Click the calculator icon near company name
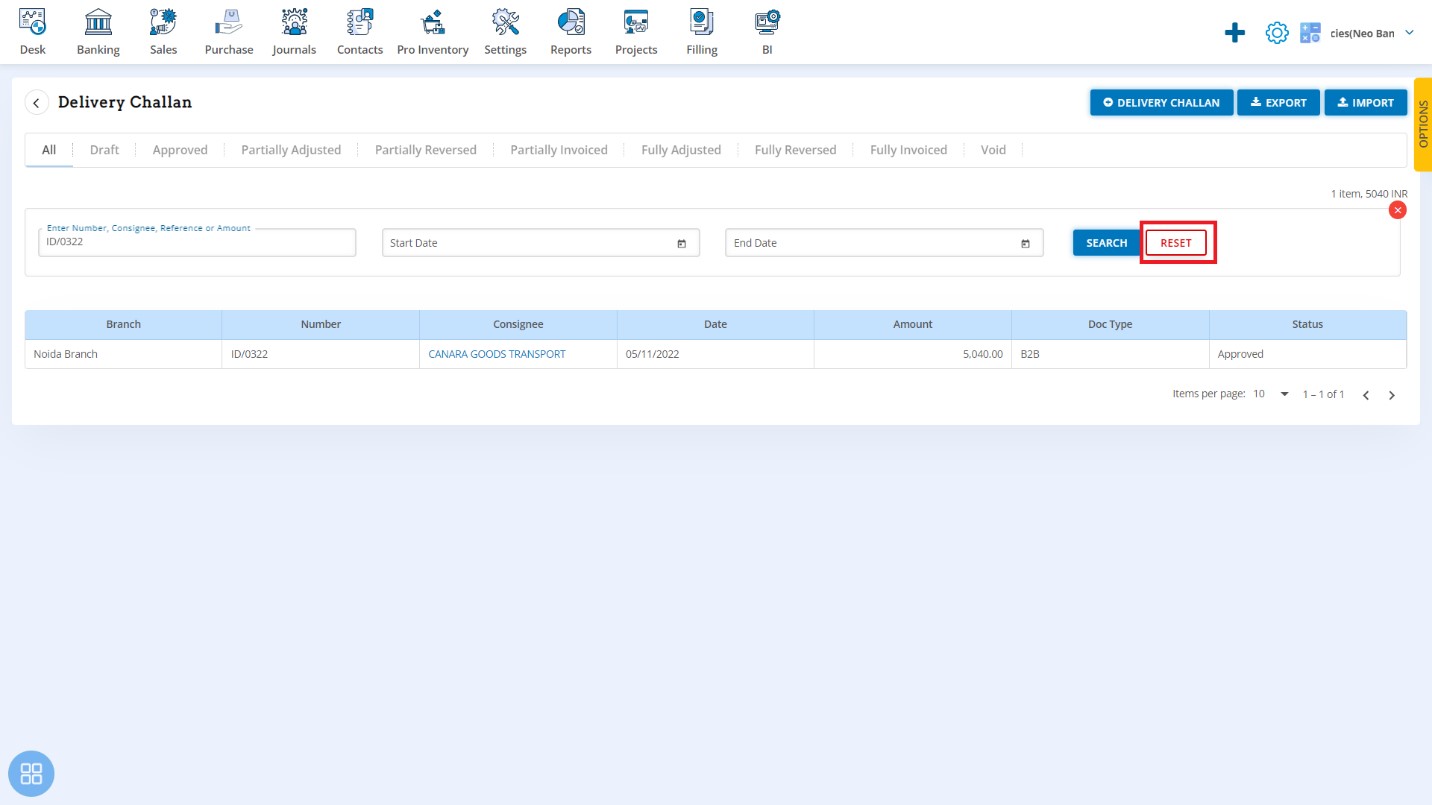Image resolution: width=1432 pixels, height=805 pixels. 1310,33
